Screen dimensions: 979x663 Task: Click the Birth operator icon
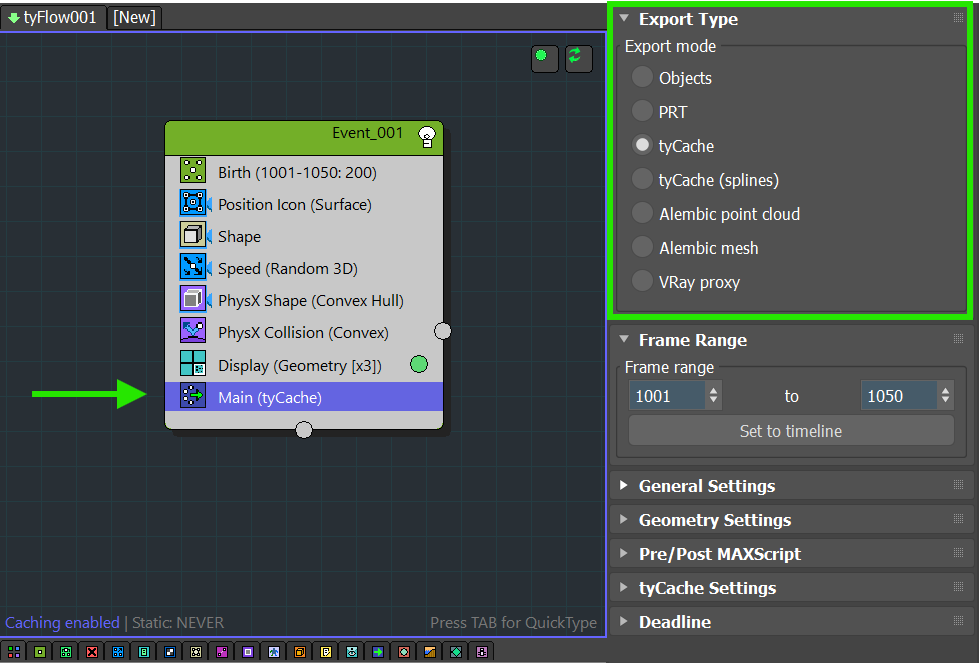click(x=193, y=170)
